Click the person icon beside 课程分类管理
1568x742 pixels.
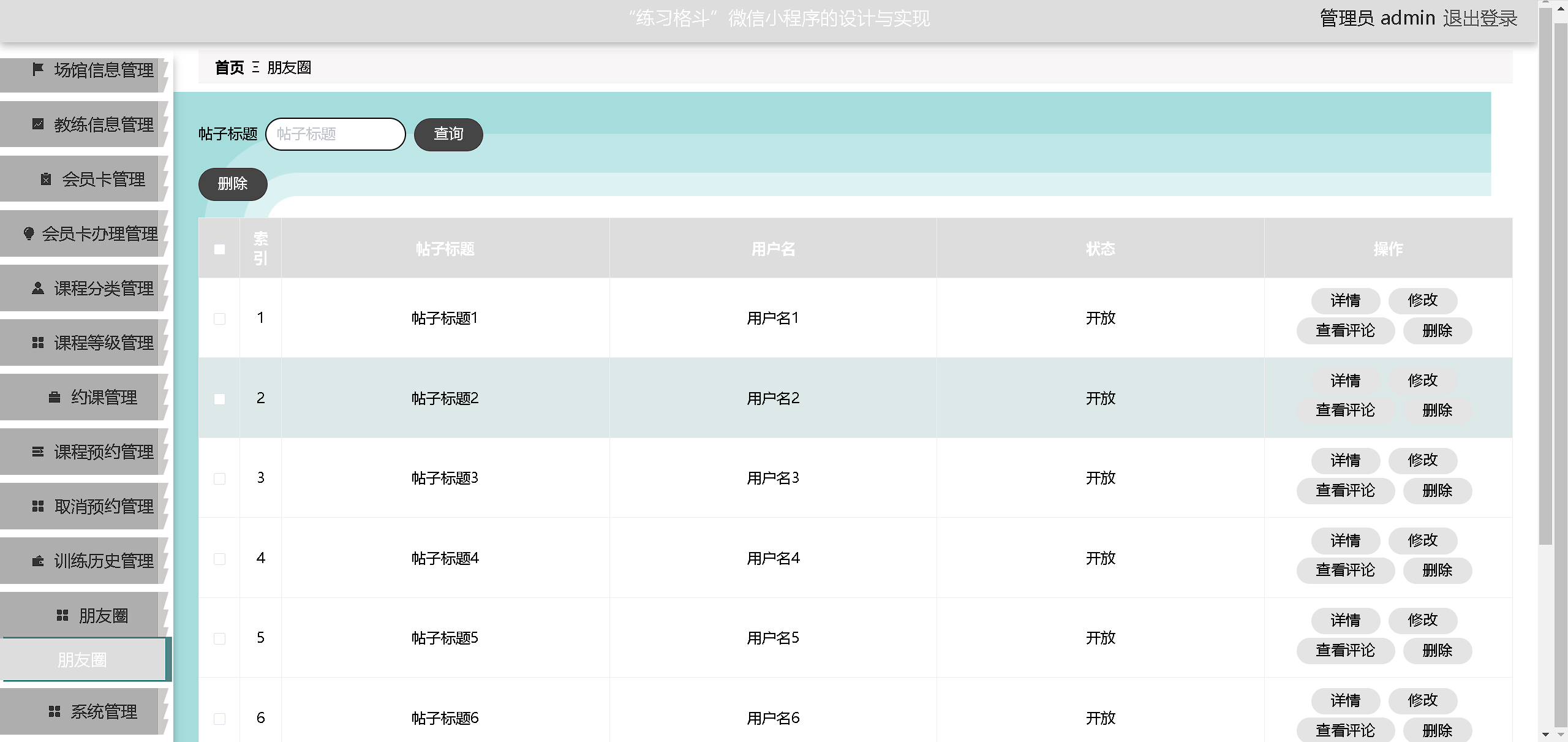coord(38,288)
